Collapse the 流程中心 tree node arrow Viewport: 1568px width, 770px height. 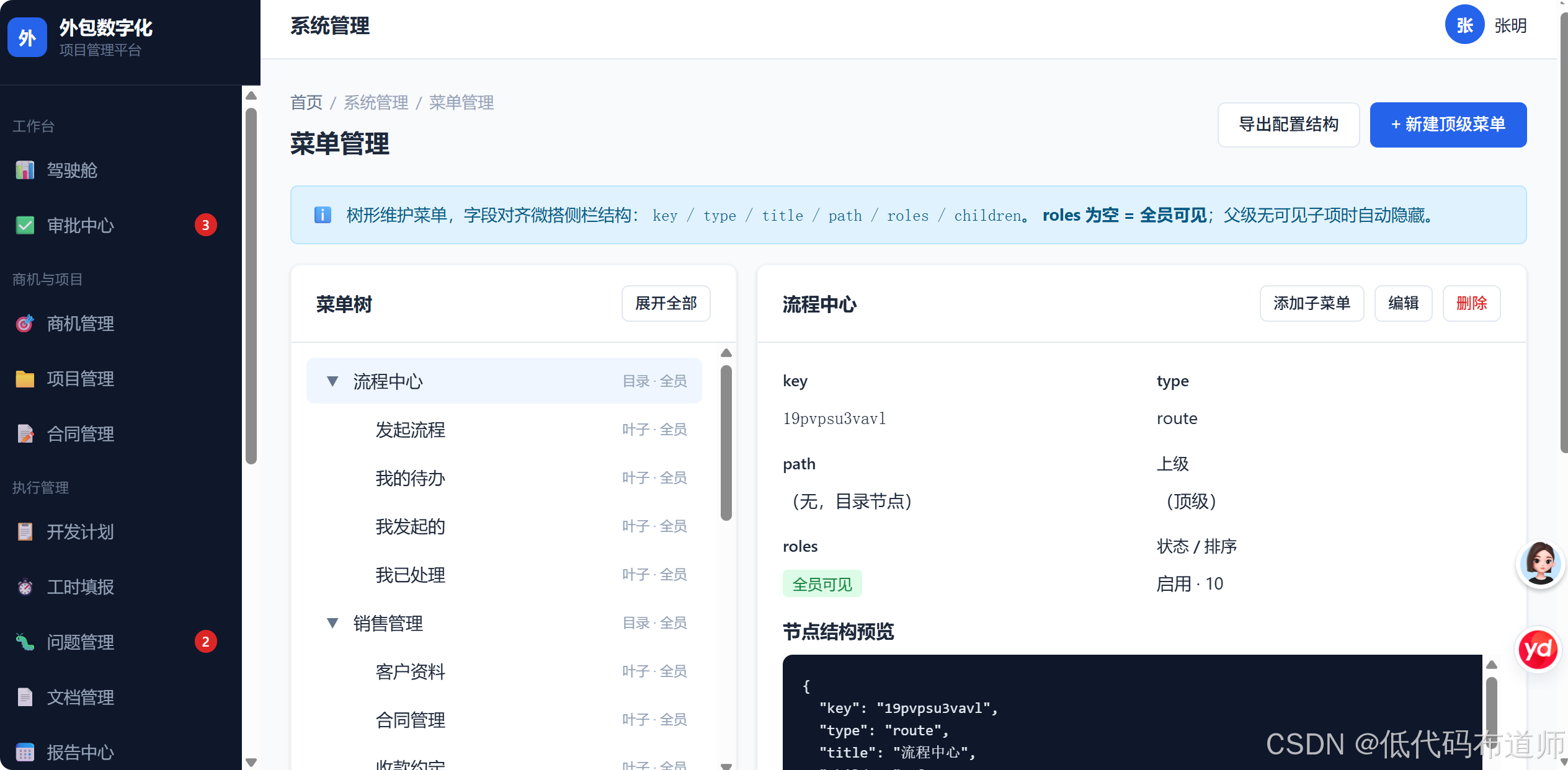point(332,381)
